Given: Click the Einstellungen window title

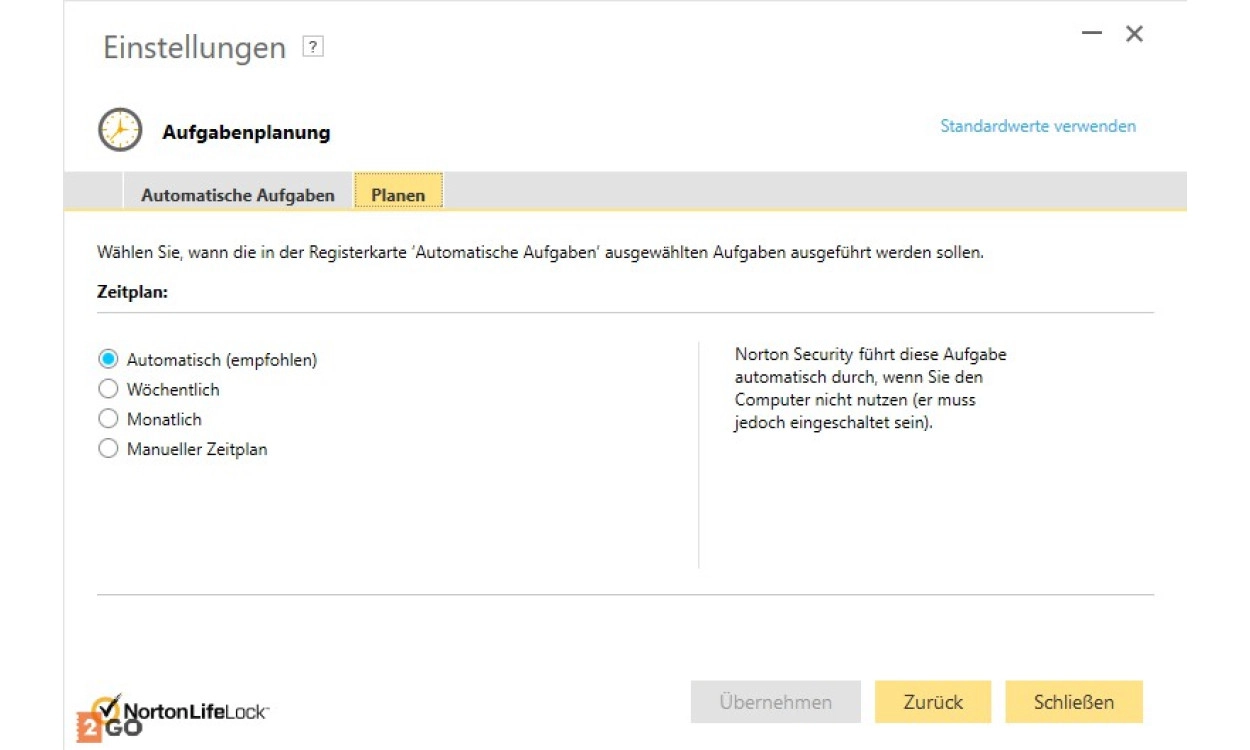Looking at the screenshot, I should [194, 47].
